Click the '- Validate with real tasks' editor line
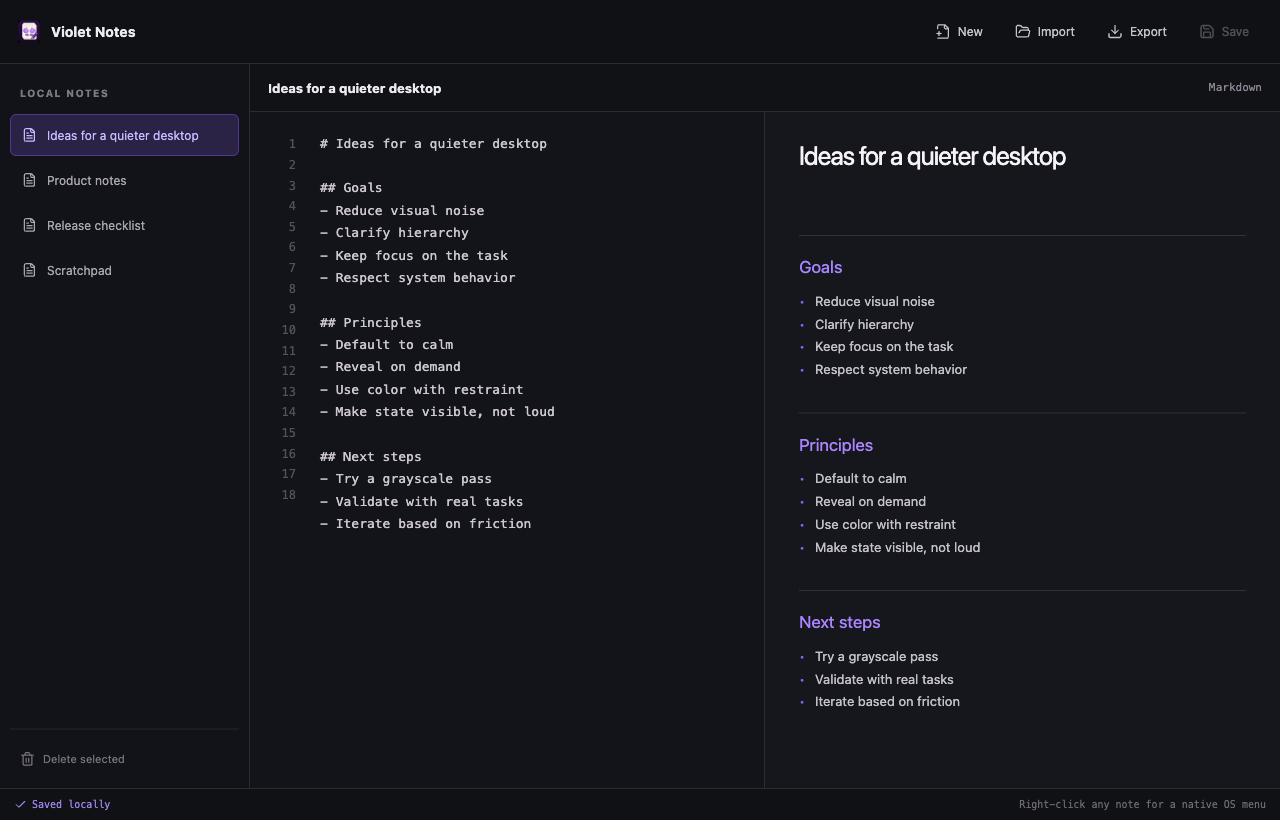Screen dimensions: 1280x820 click(x=421, y=501)
